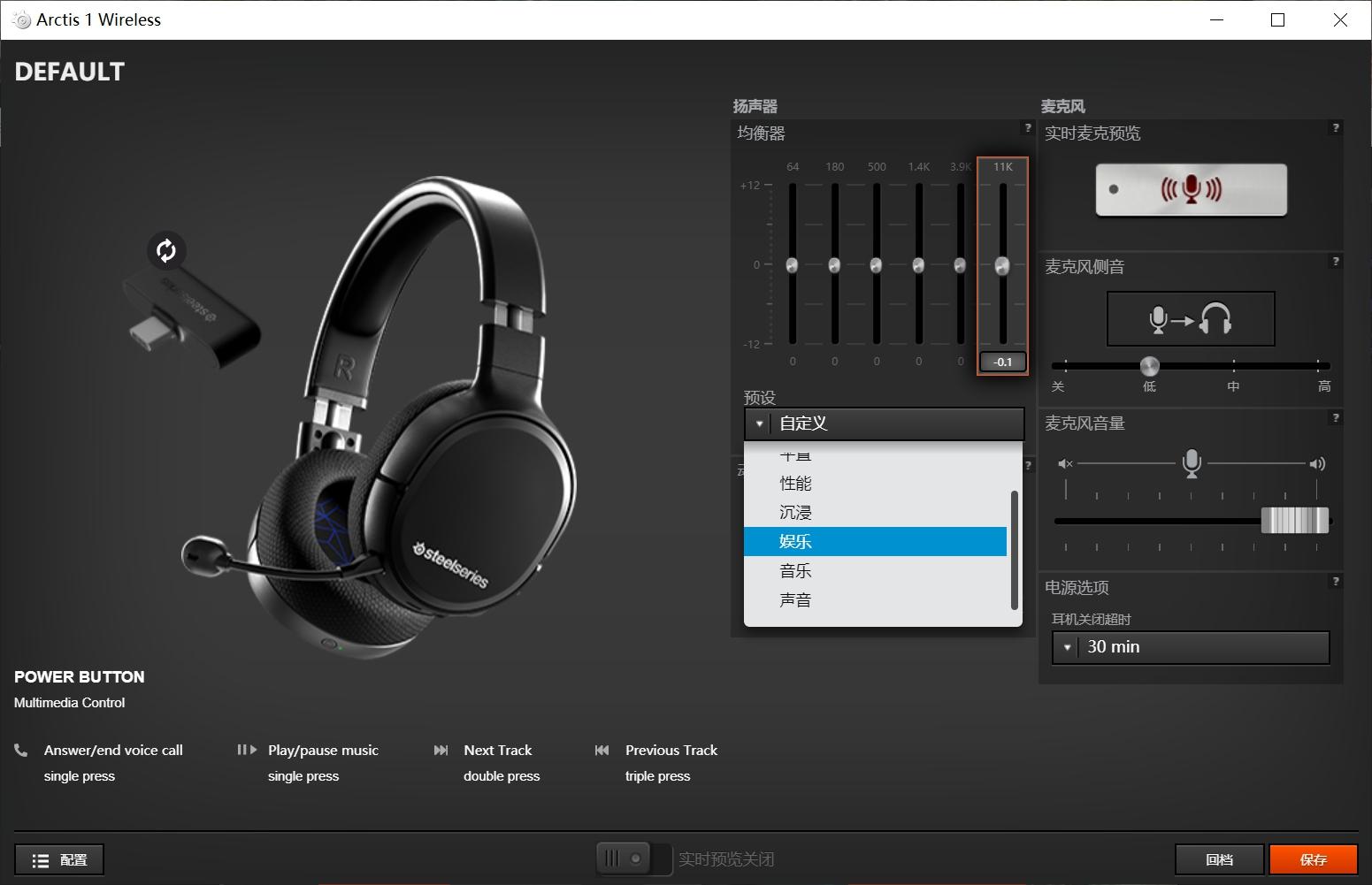
Task: Select the 音乐 preset from the list
Action: tap(795, 570)
